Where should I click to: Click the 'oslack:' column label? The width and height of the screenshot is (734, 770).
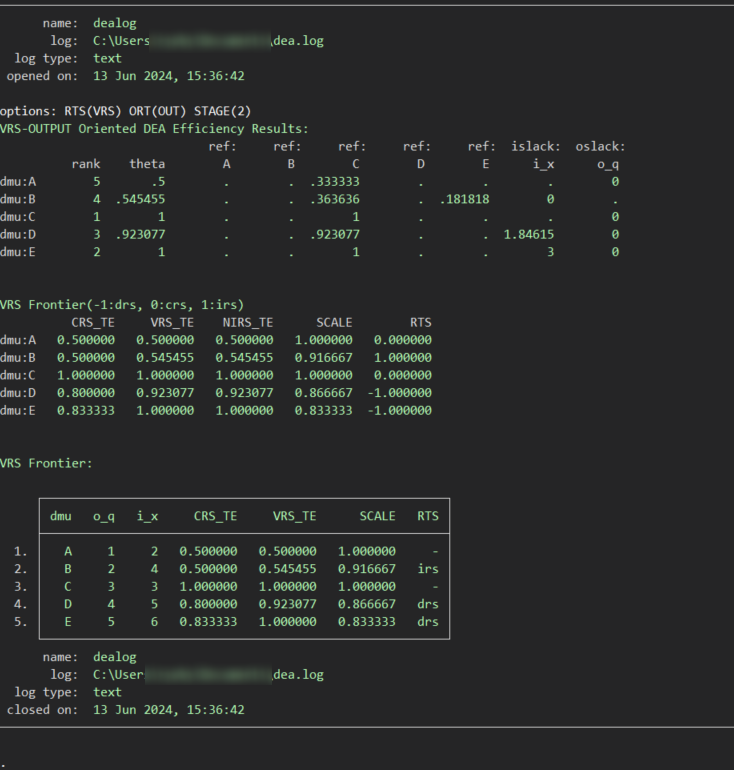point(600,147)
